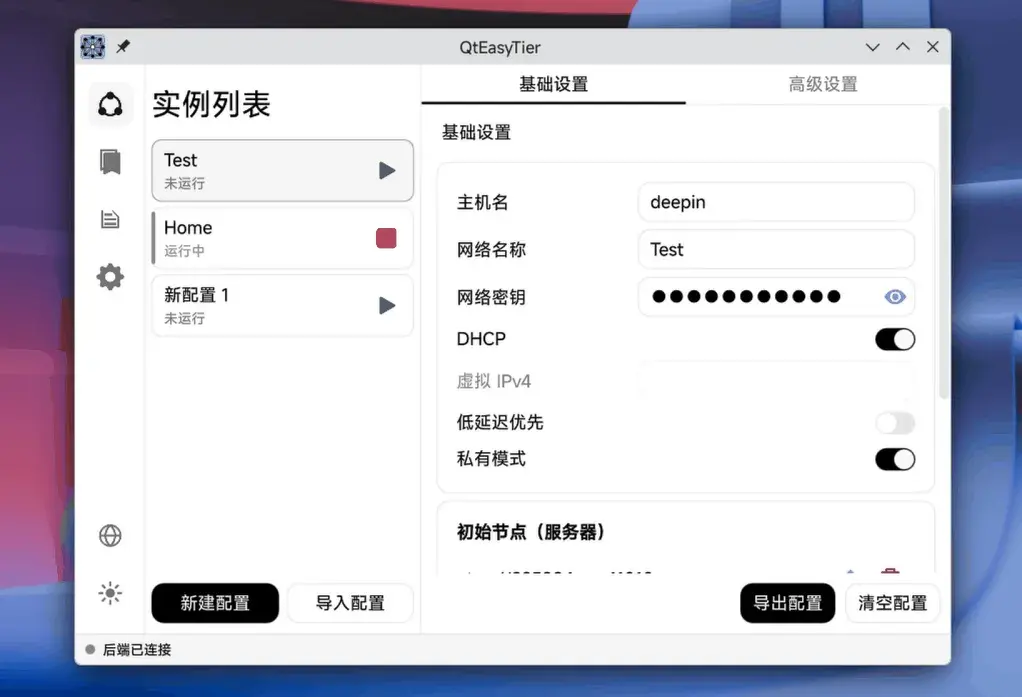Click the 新建配置 button
Image resolution: width=1022 pixels, height=697 pixels.
pos(215,603)
